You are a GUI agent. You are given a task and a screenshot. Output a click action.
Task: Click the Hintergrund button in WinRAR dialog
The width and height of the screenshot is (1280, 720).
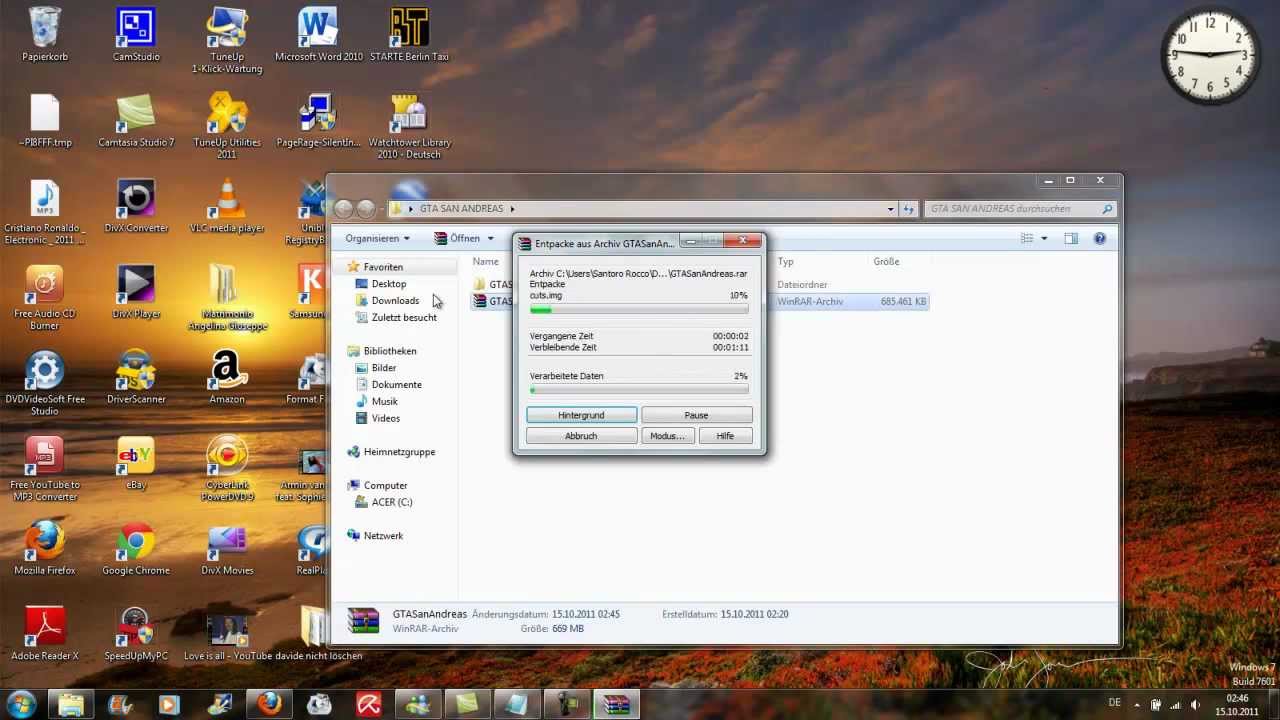click(581, 415)
